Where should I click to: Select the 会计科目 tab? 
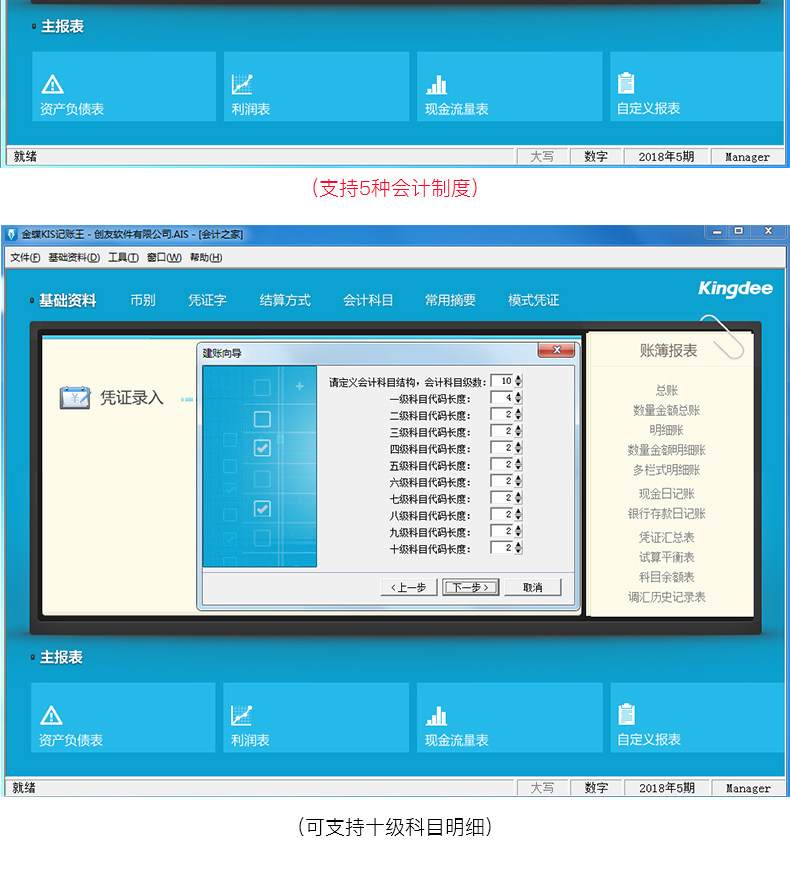pos(368,300)
